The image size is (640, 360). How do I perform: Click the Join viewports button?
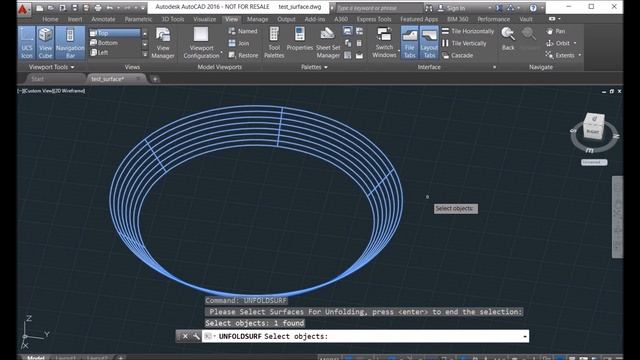coord(239,43)
